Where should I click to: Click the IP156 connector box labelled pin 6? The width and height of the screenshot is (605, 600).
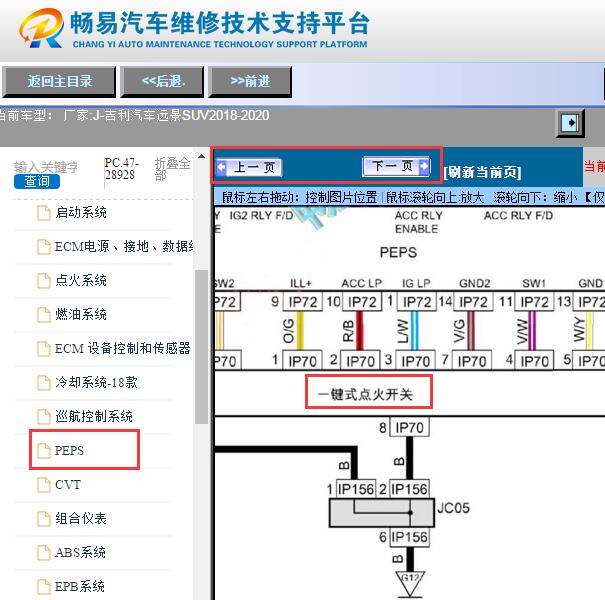point(409,537)
